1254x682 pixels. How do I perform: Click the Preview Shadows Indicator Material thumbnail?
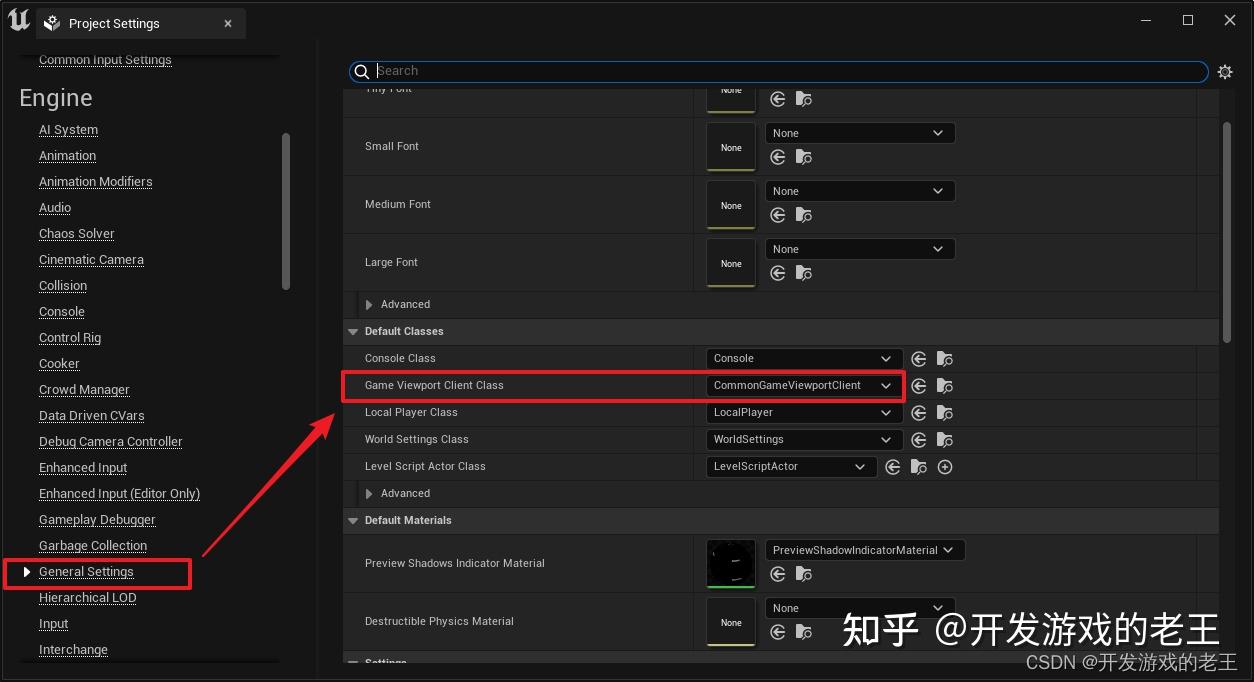click(x=730, y=563)
